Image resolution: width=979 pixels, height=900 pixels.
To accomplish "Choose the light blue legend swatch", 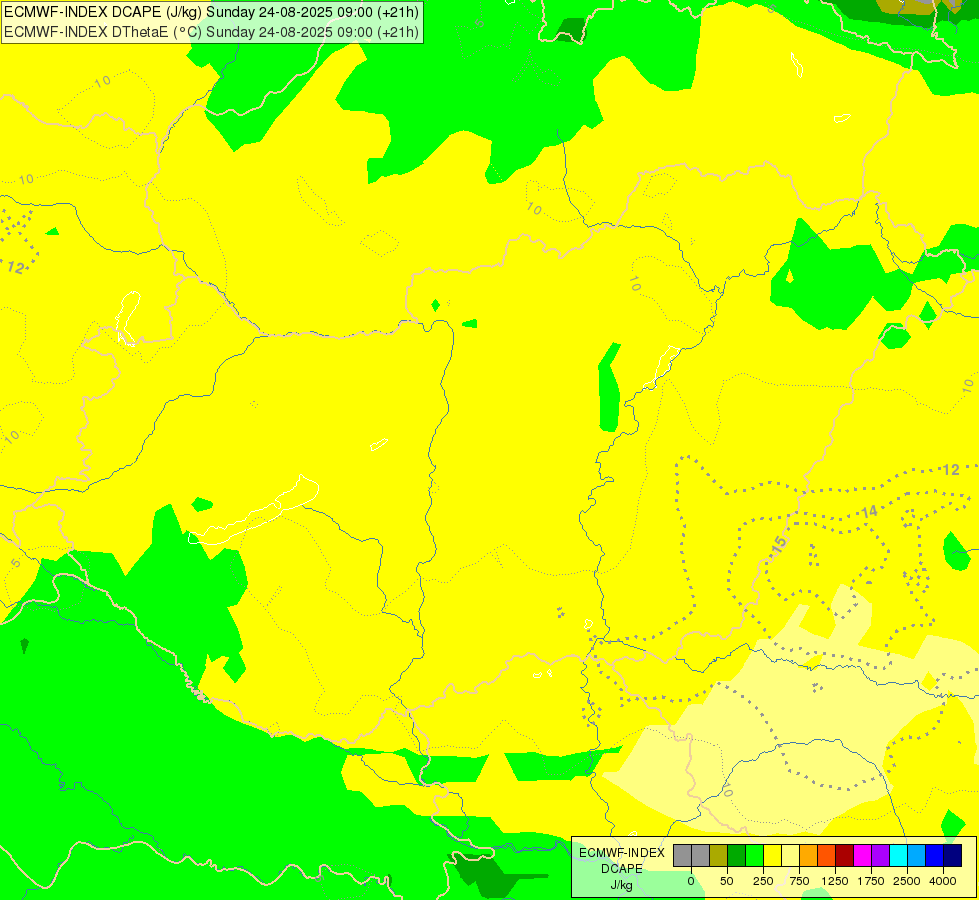I will click(x=917, y=856).
